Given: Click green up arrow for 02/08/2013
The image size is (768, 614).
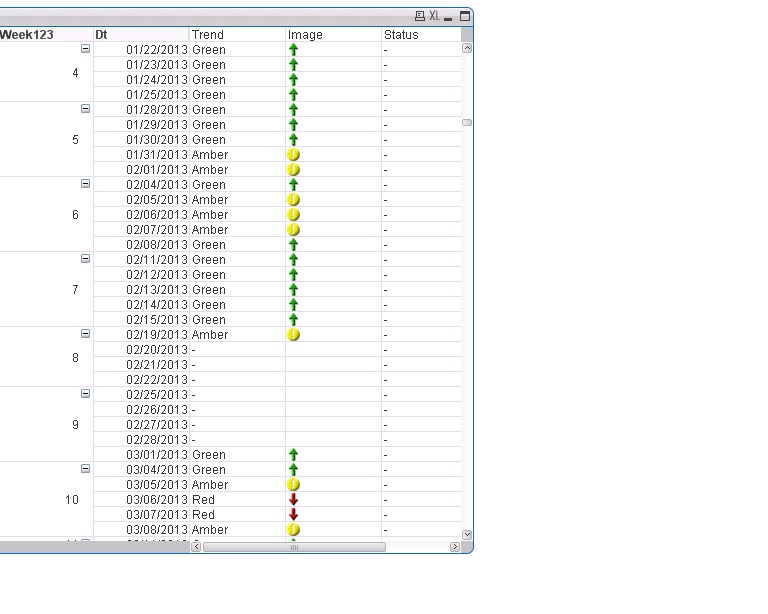Looking at the screenshot, I should [x=293, y=244].
